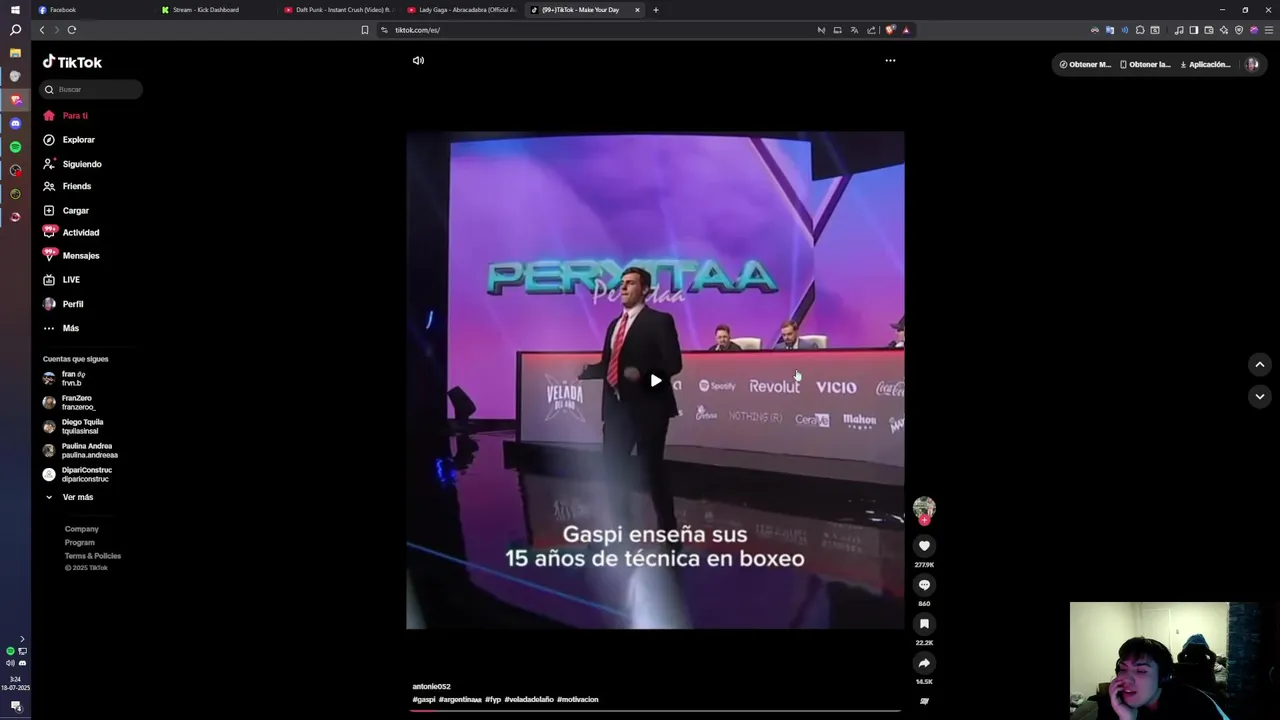This screenshot has width=1280, height=720.
Task: Open Actividad notifications
Action: point(71,233)
